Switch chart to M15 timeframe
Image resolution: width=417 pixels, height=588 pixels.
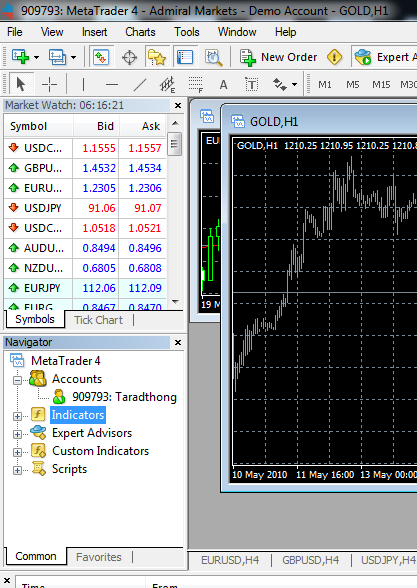click(x=381, y=85)
